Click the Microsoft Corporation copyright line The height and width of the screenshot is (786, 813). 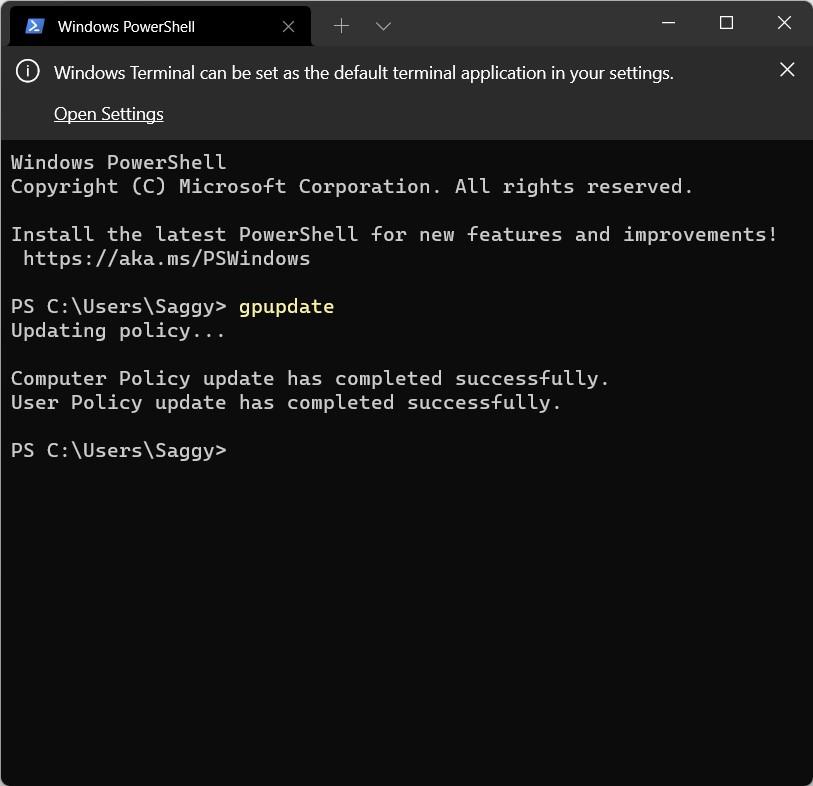tap(351, 186)
